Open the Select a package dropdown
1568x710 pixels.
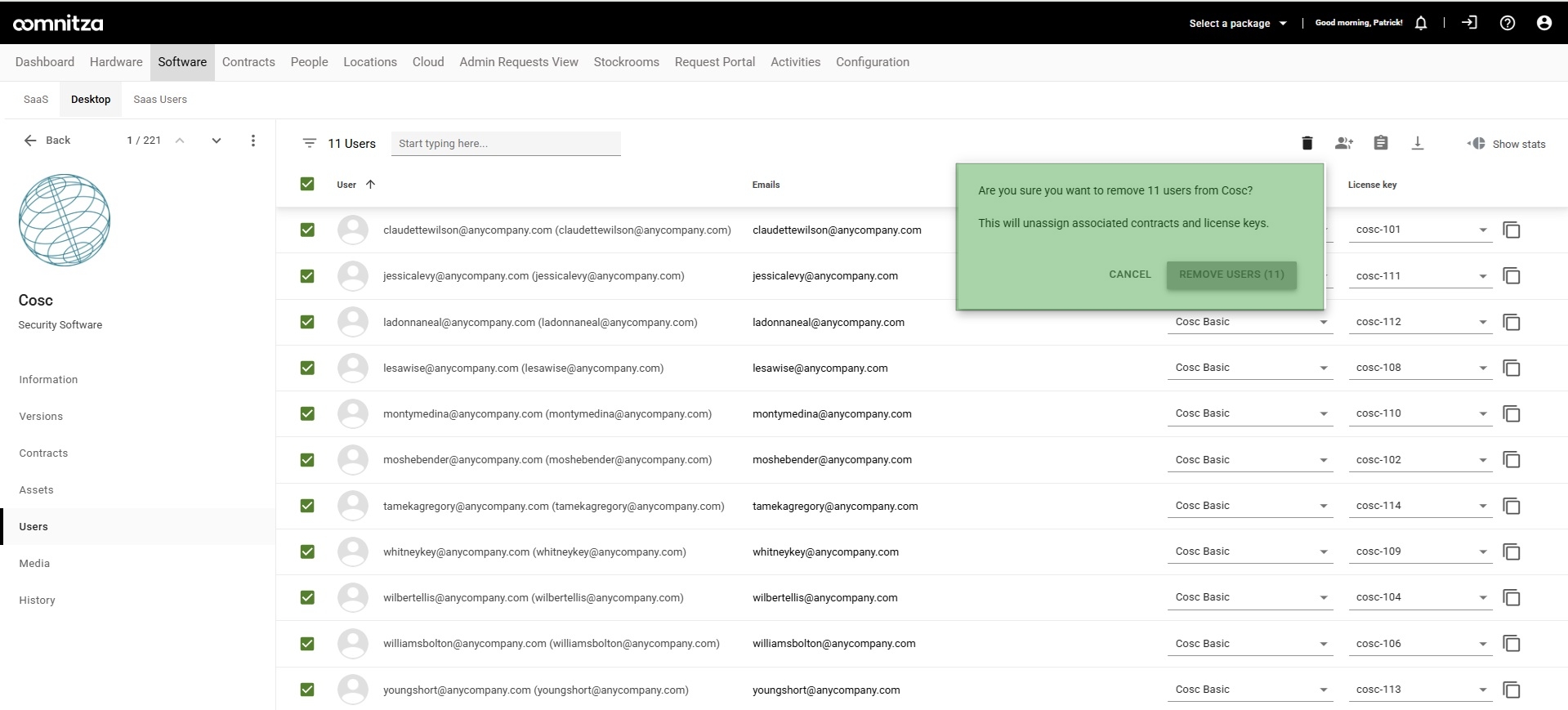[1238, 23]
